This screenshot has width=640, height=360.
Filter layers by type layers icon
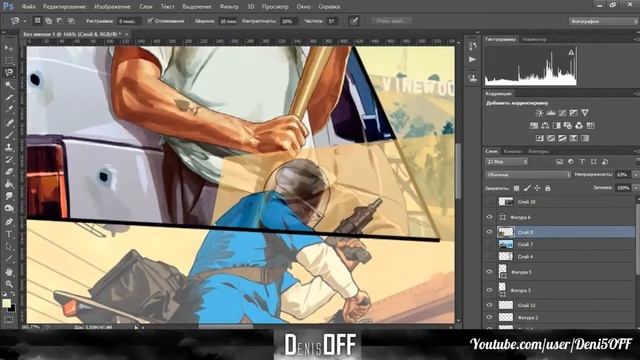pos(582,162)
